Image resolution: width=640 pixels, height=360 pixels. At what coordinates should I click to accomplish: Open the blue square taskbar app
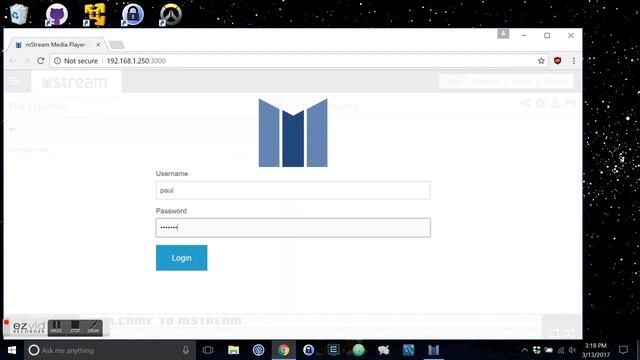(x=408, y=350)
